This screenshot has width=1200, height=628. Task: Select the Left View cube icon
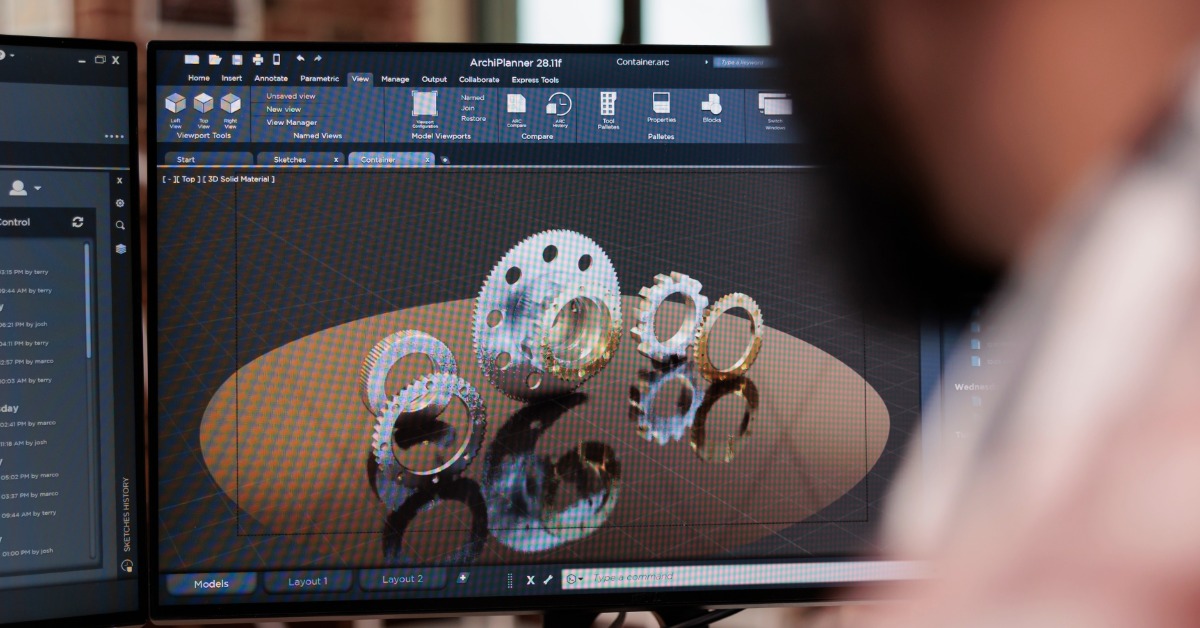[x=176, y=103]
